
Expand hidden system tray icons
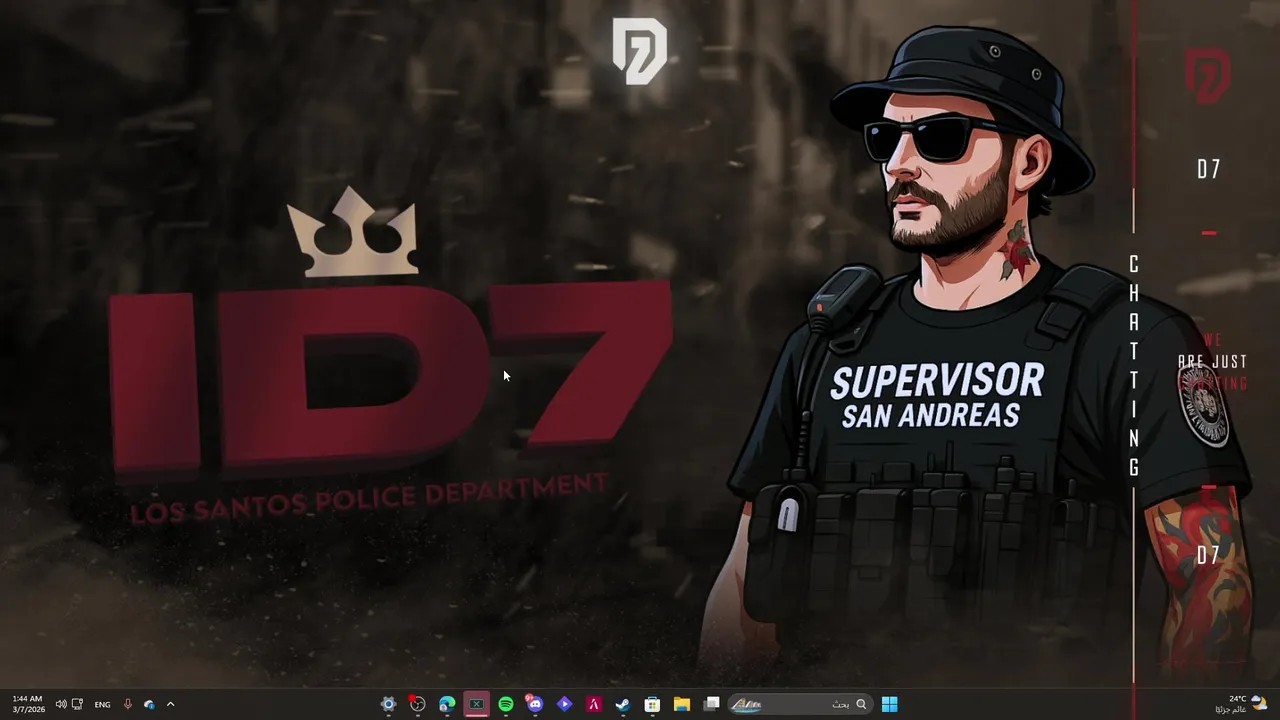[x=170, y=704]
